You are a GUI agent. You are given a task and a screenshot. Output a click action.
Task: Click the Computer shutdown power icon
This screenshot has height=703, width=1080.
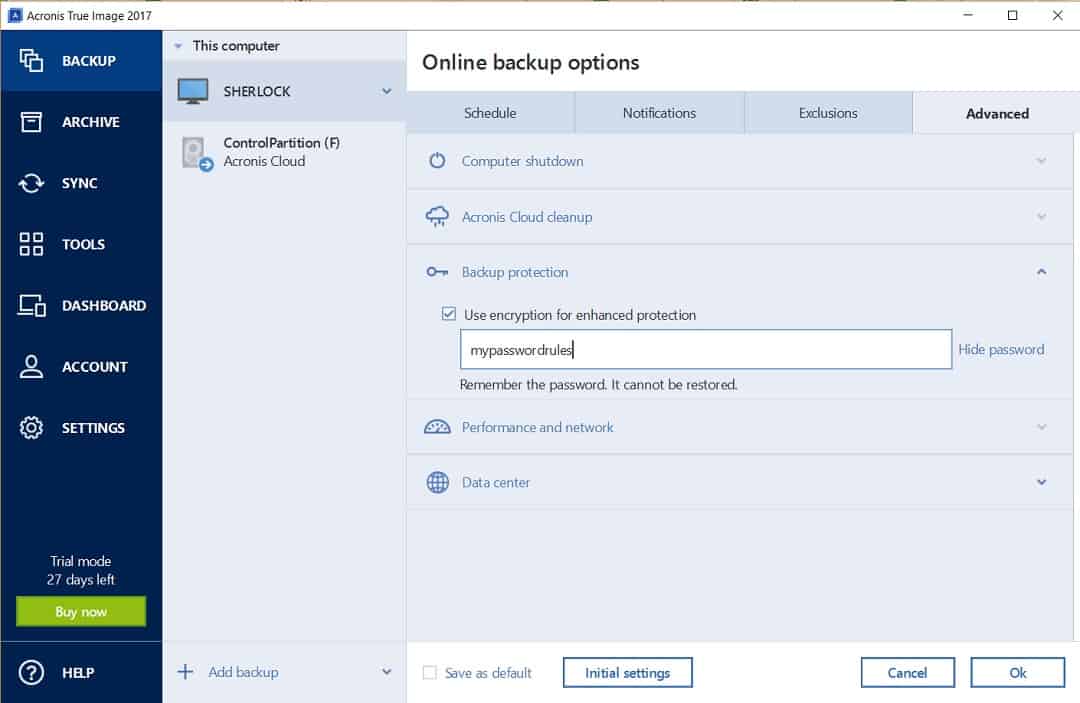pyautogui.click(x=437, y=160)
